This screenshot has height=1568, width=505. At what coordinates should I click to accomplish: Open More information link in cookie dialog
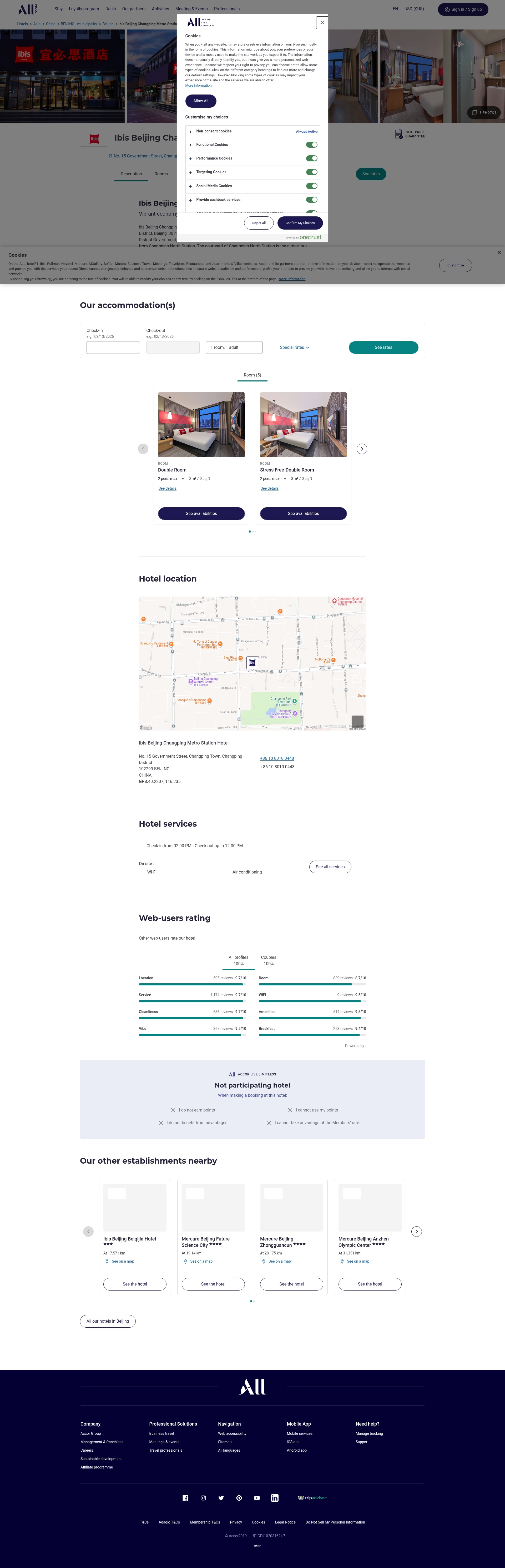click(x=198, y=86)
